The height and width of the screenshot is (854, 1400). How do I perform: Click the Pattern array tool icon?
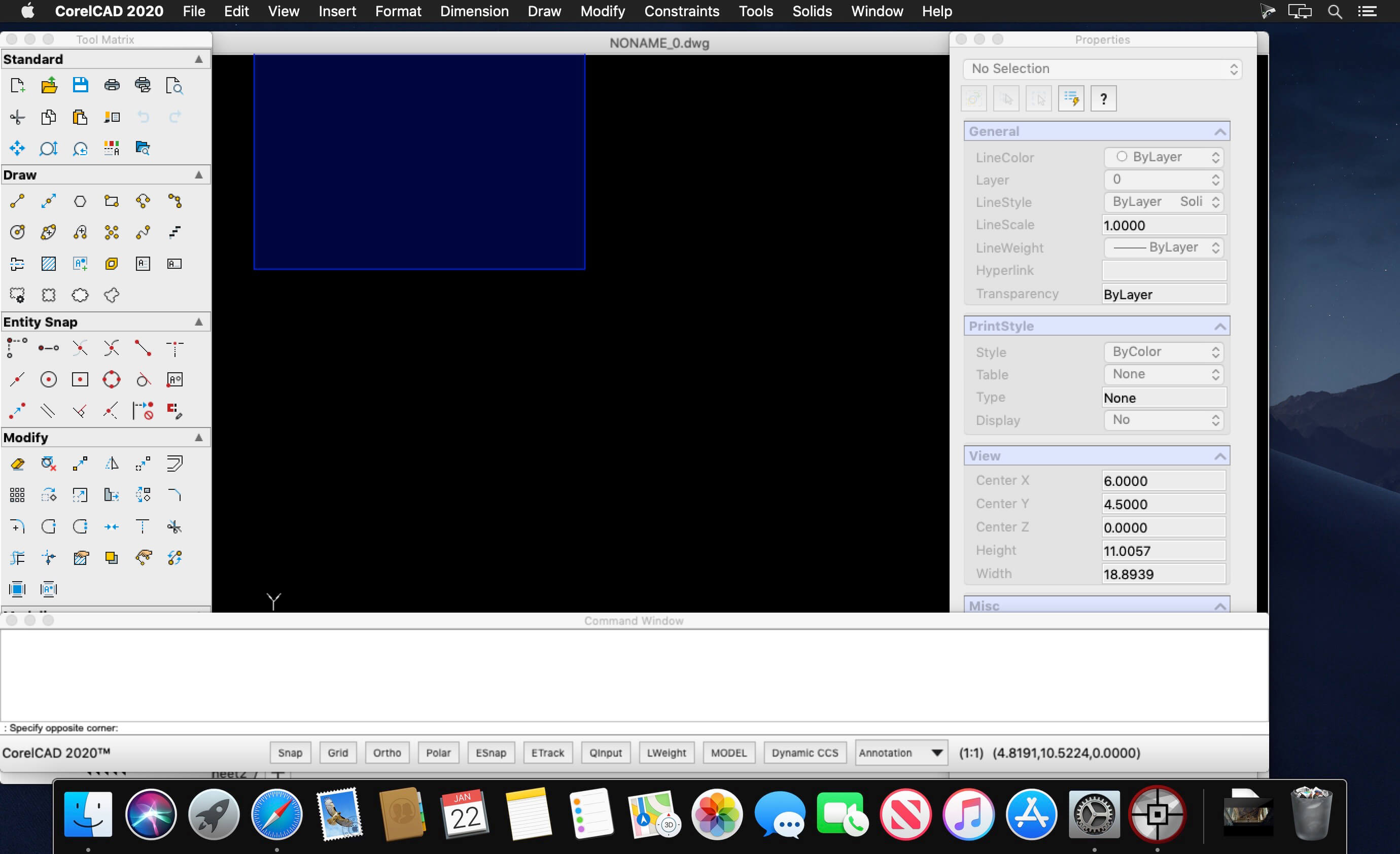tap(17, 495)
